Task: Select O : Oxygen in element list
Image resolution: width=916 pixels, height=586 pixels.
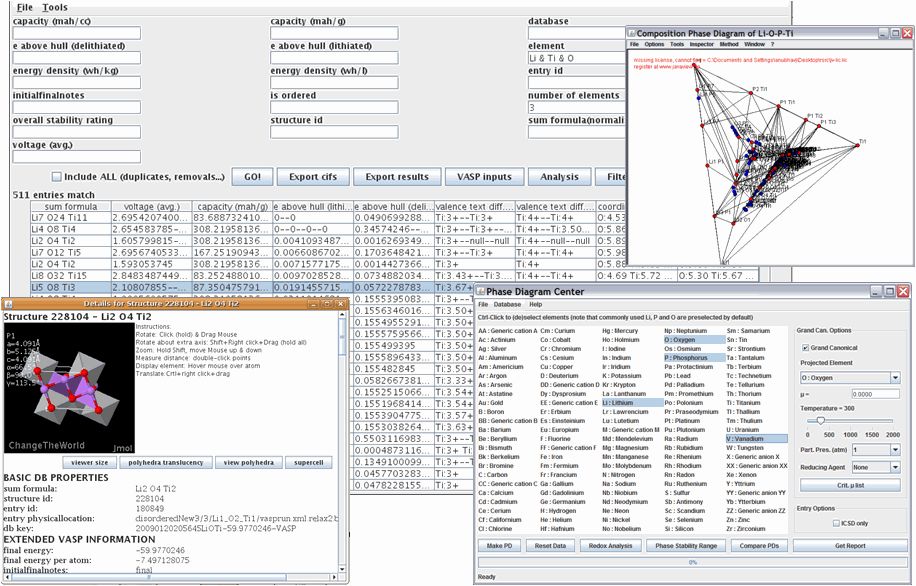Action: 692,339
